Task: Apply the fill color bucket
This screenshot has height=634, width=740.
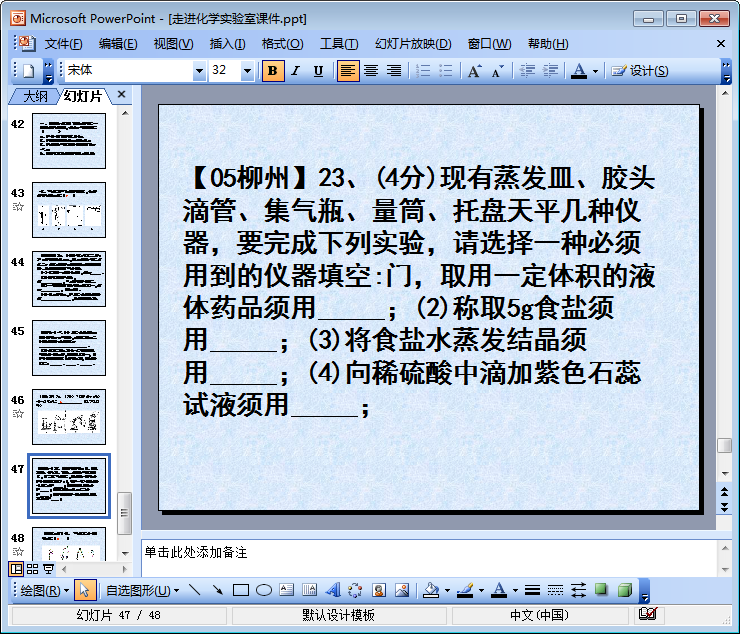Action: click(431, 590)
